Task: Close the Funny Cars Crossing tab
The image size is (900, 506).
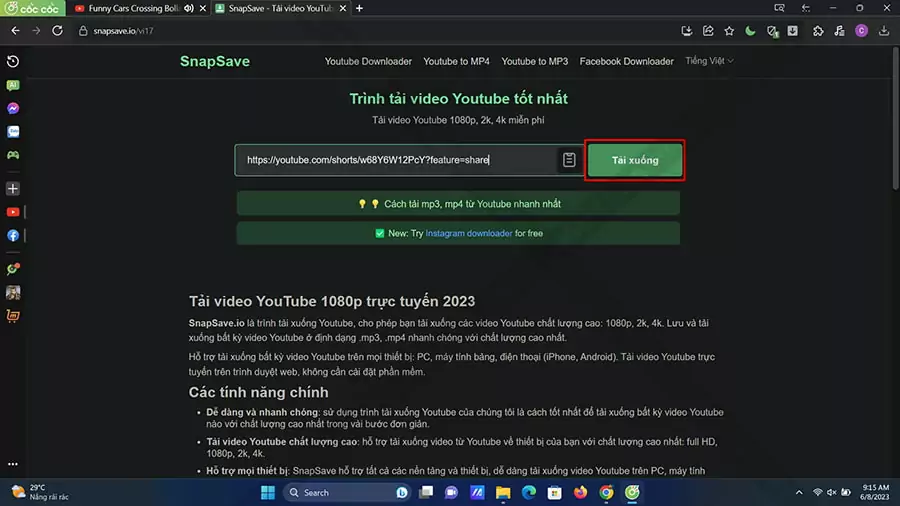Action: (x=203, y=8)
